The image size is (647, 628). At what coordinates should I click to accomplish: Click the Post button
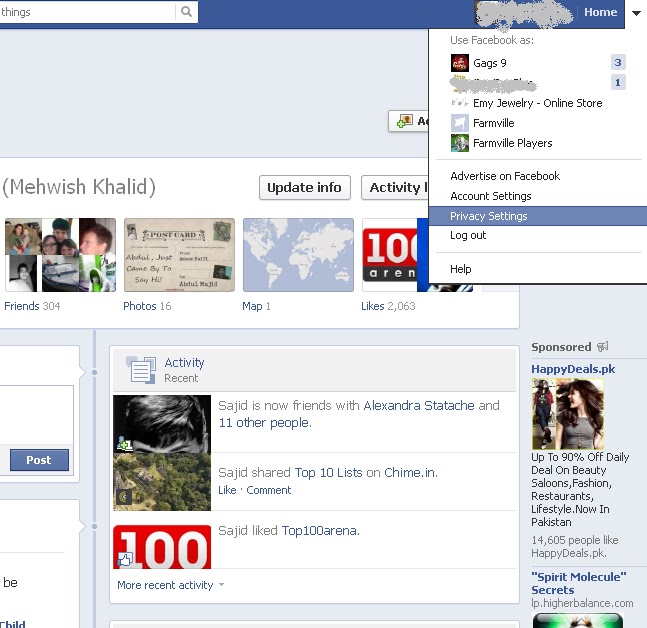39,460
